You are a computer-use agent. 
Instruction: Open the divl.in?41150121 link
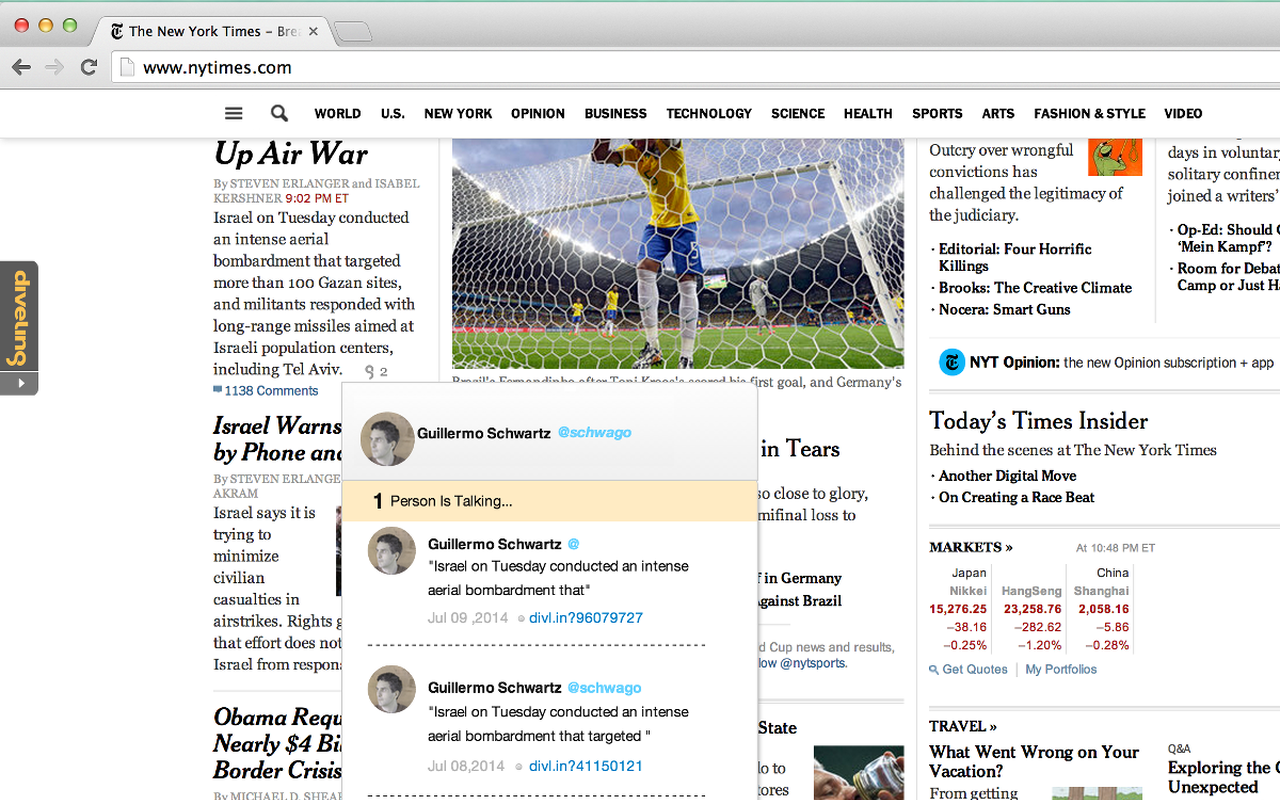tap(586, 766)
